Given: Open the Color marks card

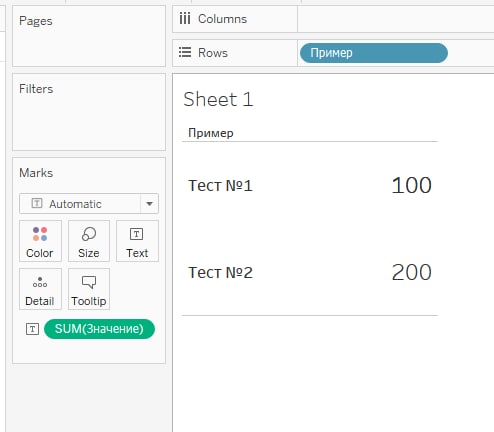Looking at the screenshot, I should [40, 241].
